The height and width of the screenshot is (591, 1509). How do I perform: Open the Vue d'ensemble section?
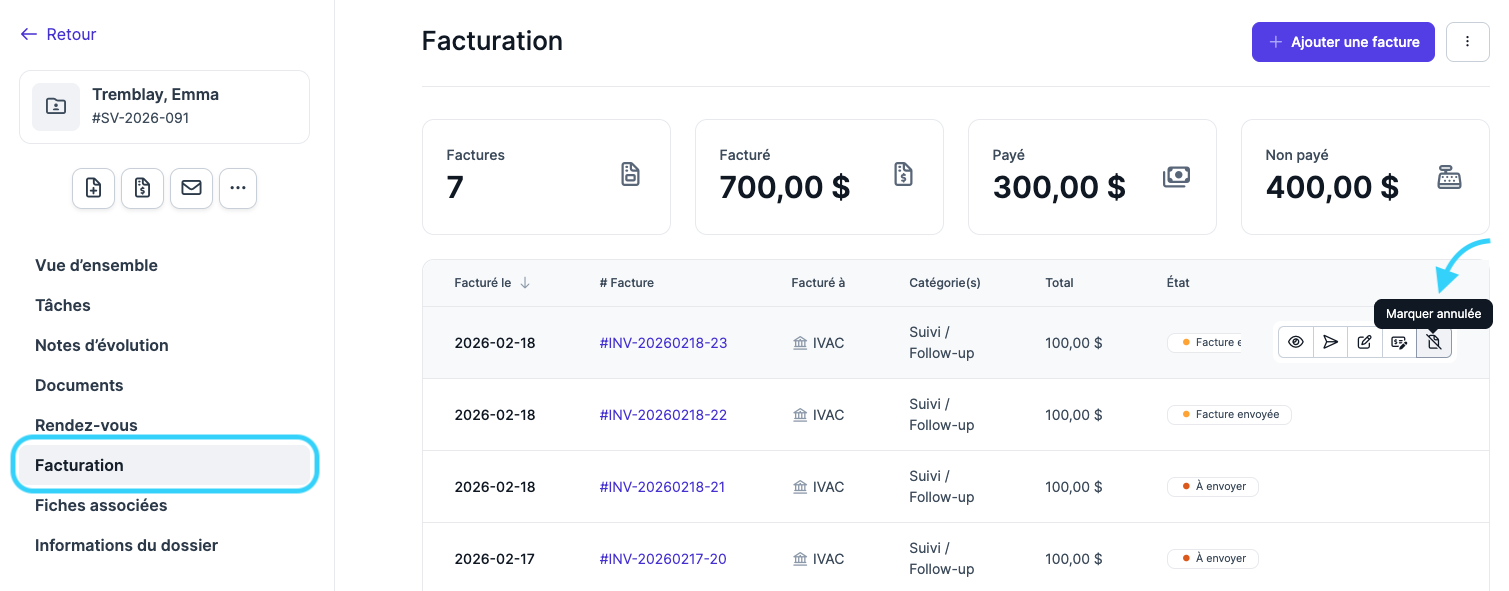point(96,265)
